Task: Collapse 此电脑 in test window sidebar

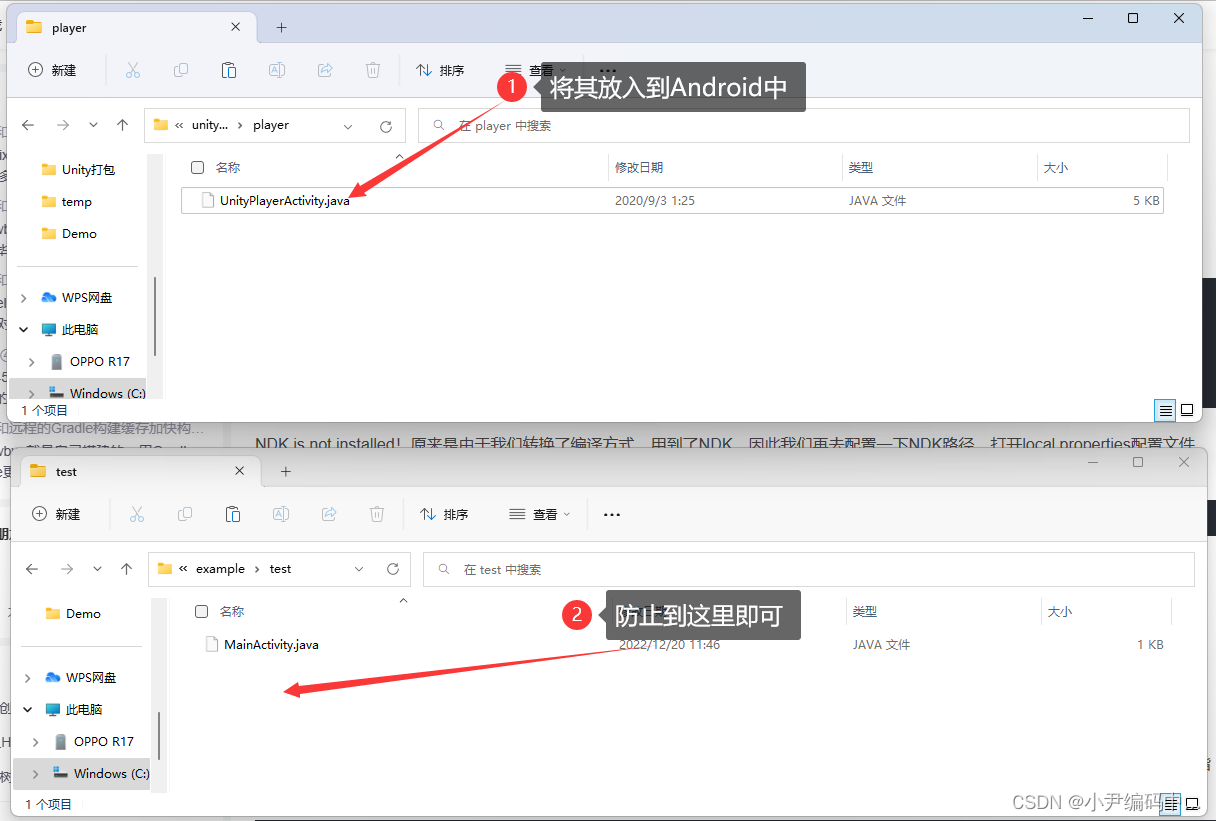Action: pyautogui.click(x=28, y=709)
